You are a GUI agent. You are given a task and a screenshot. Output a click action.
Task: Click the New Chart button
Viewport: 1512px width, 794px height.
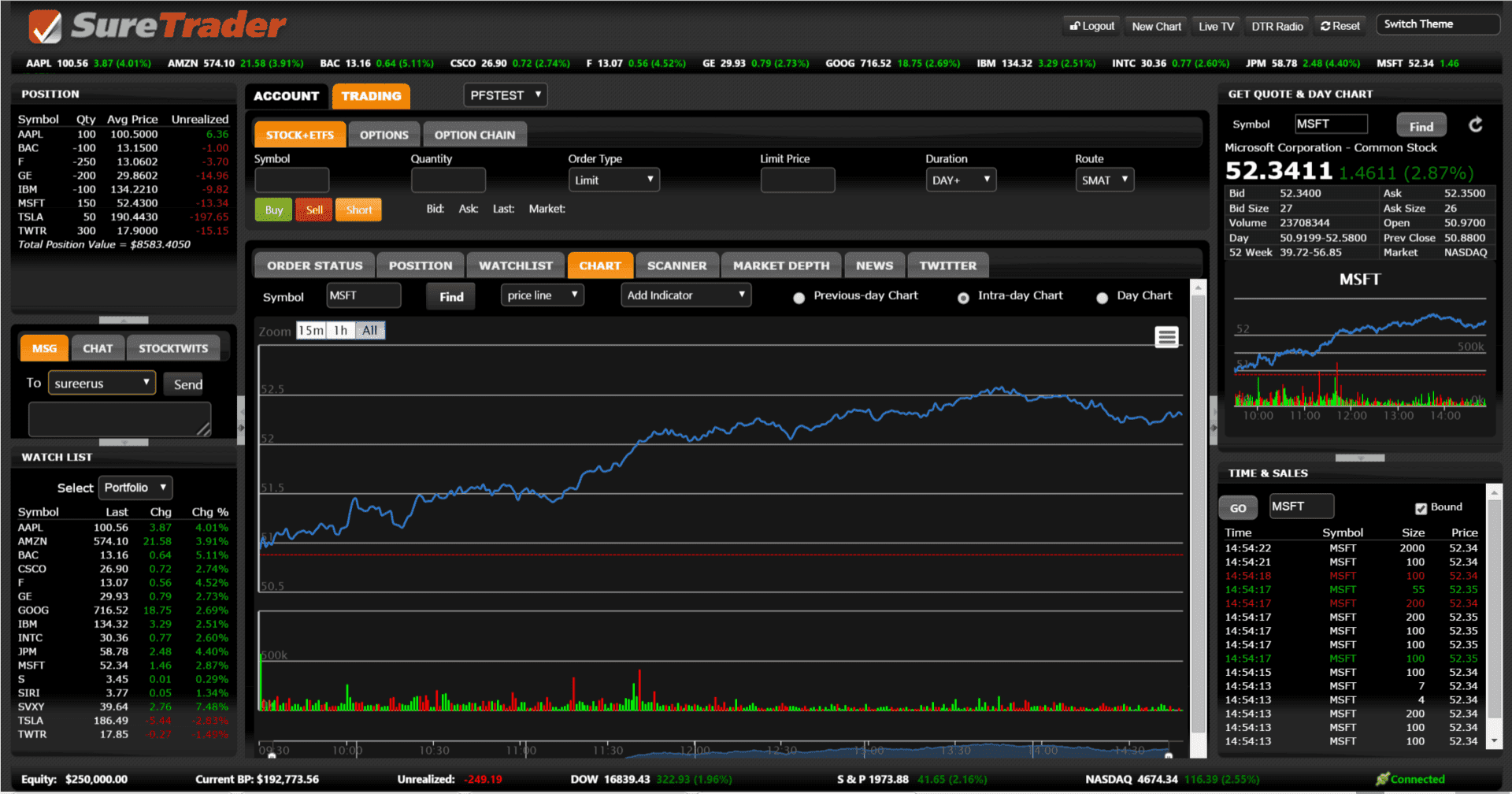coord(1156,26)
